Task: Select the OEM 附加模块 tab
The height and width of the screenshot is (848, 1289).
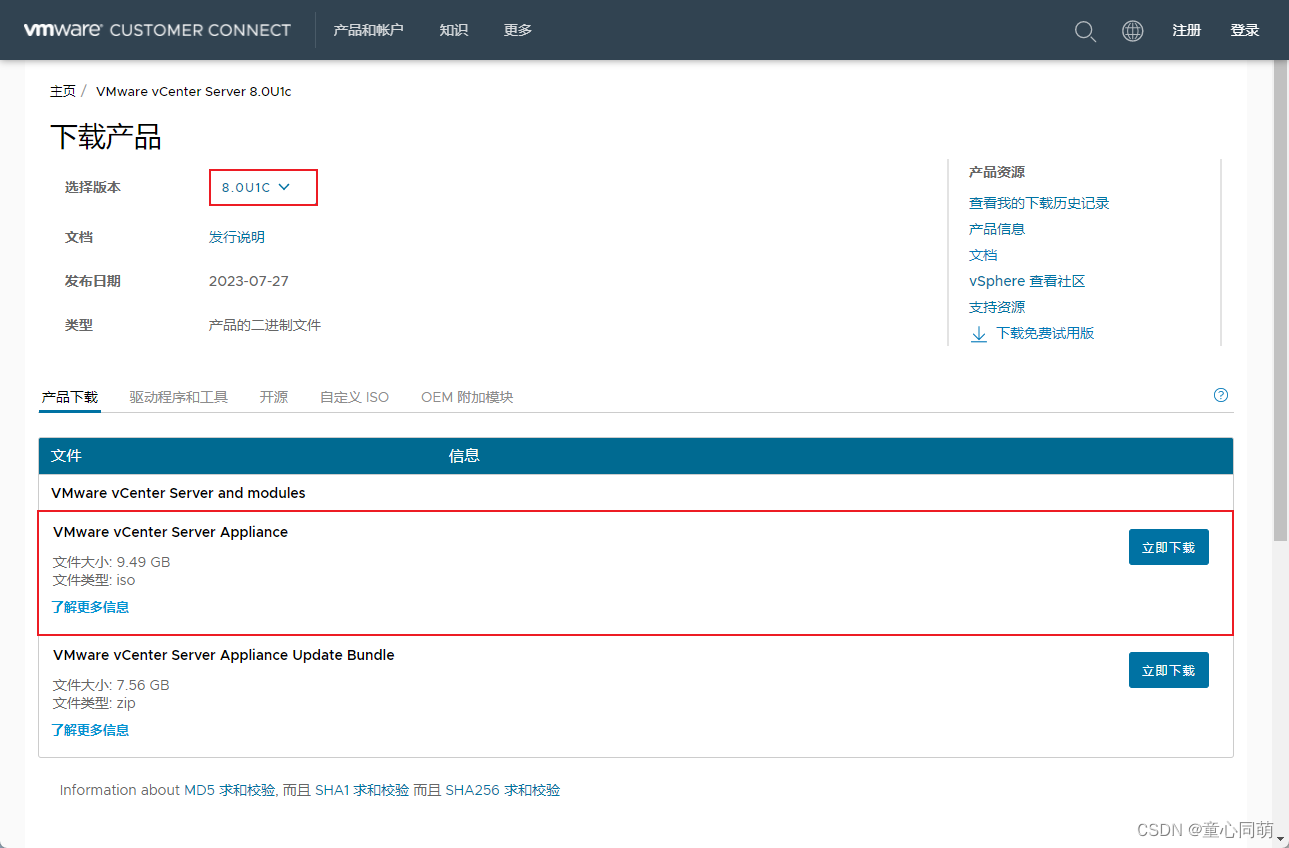Action: click(466, 396)
